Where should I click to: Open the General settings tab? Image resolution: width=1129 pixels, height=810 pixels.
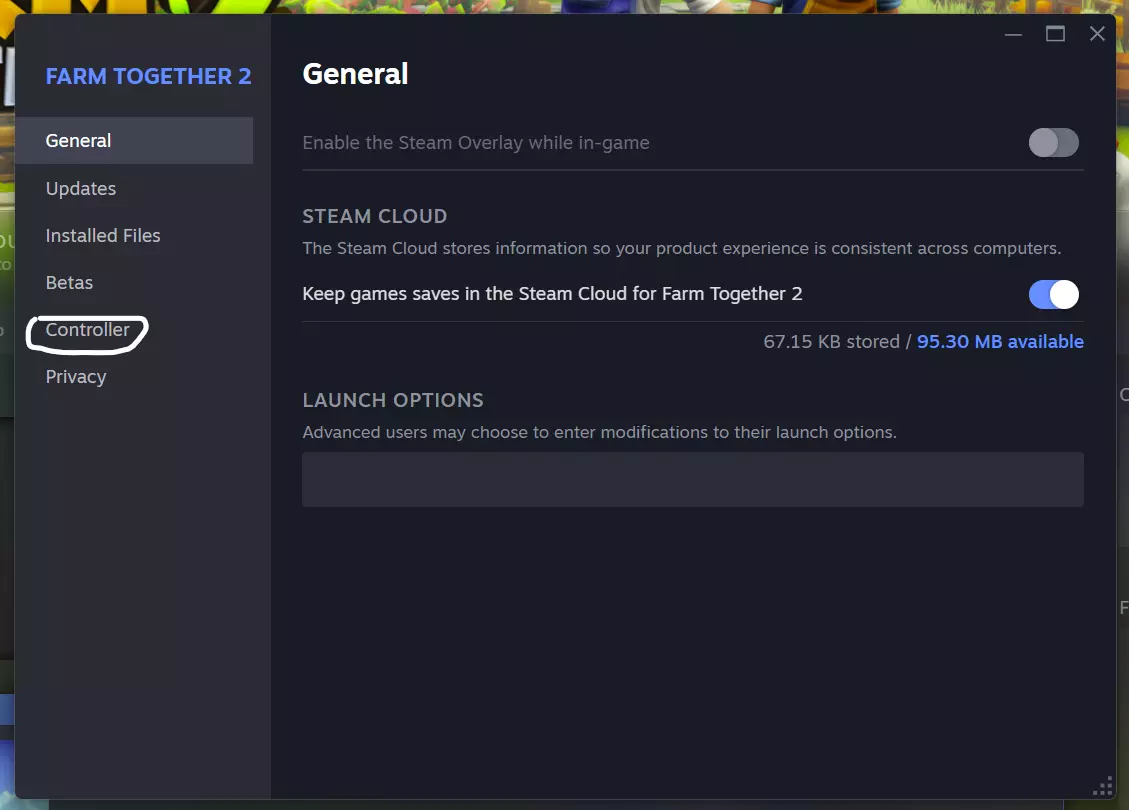(x=78, y=141)
